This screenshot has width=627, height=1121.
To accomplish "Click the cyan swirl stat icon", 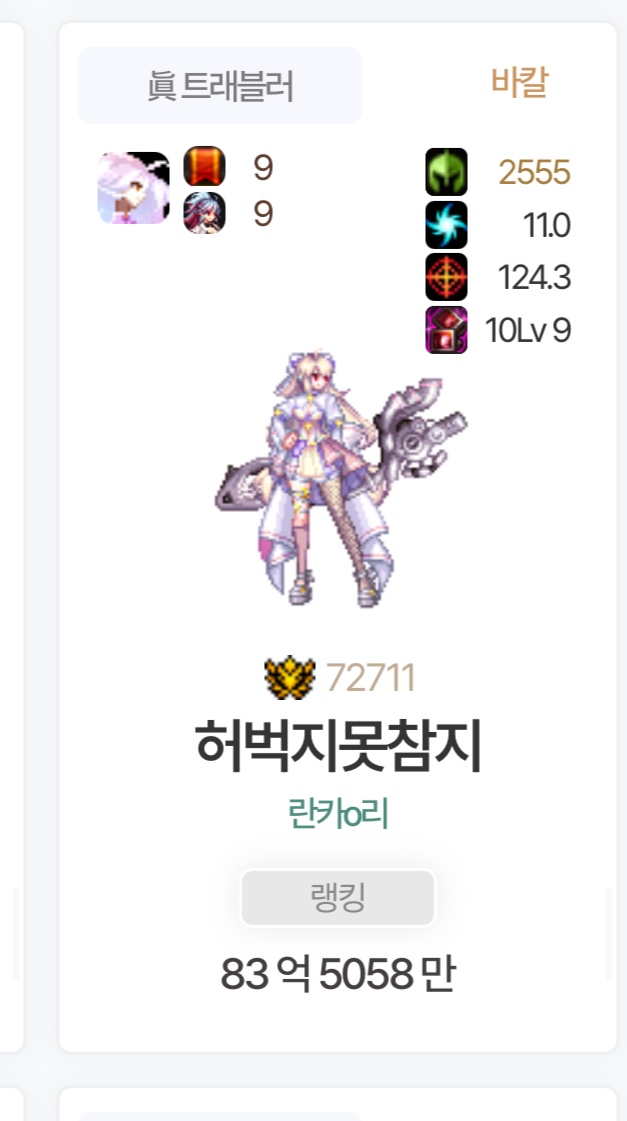I will pyautogui.click(x=446, y=225).
